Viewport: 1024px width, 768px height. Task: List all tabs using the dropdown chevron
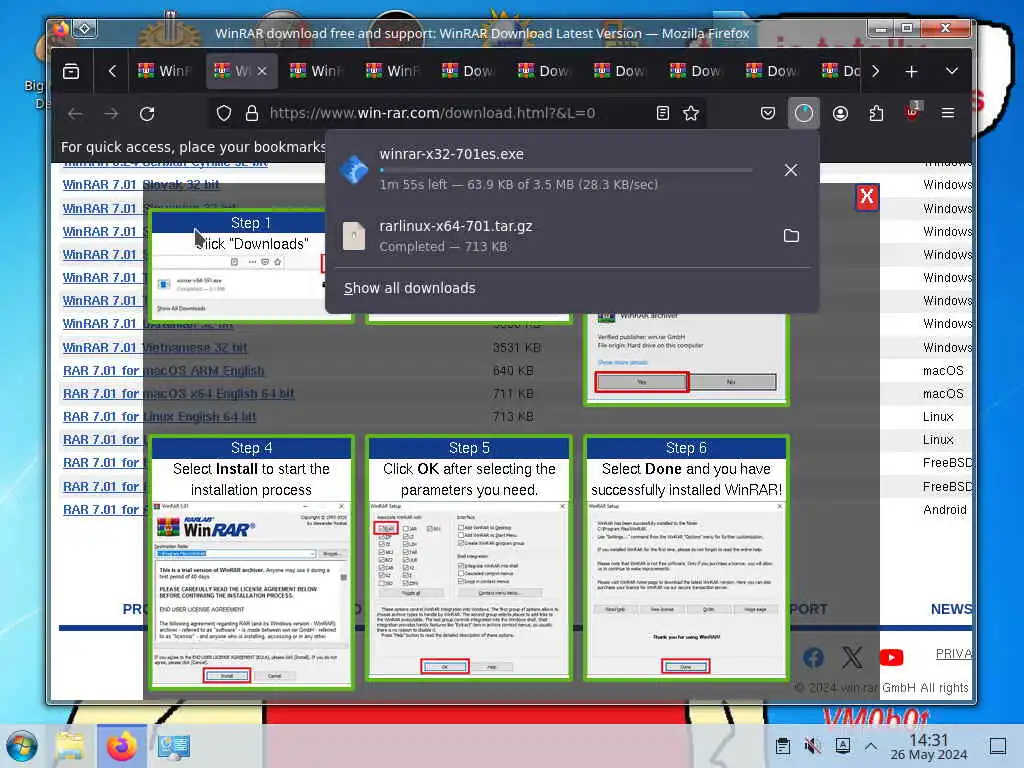952,71
